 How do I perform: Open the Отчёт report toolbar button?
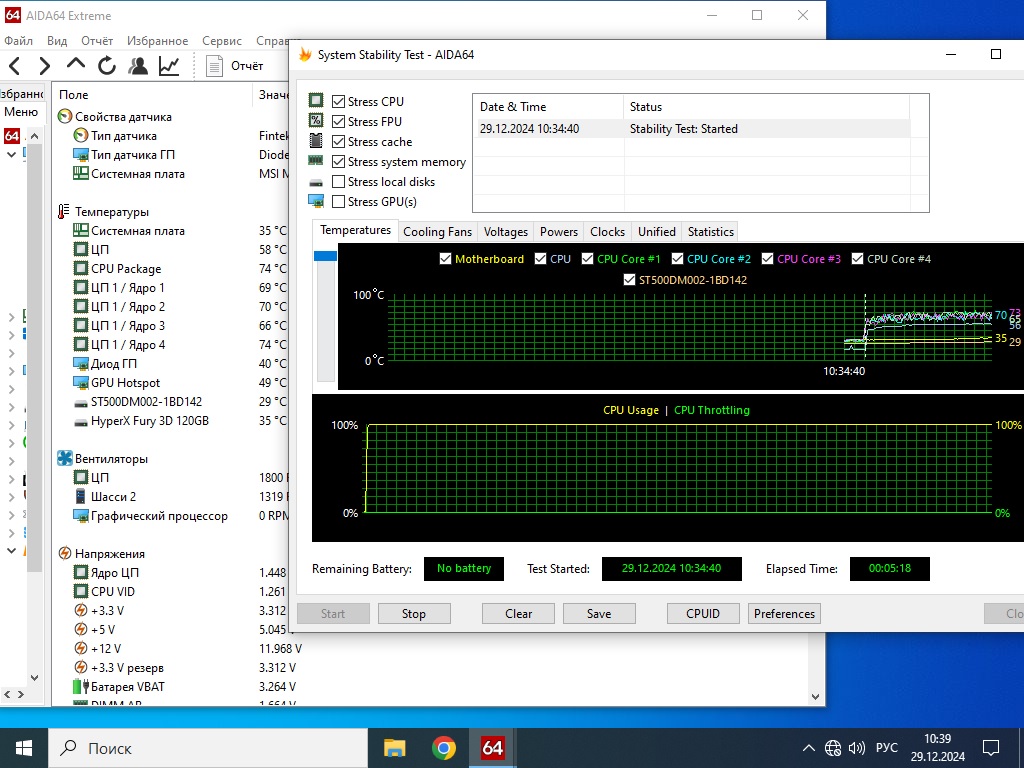[x=235, y=66]
